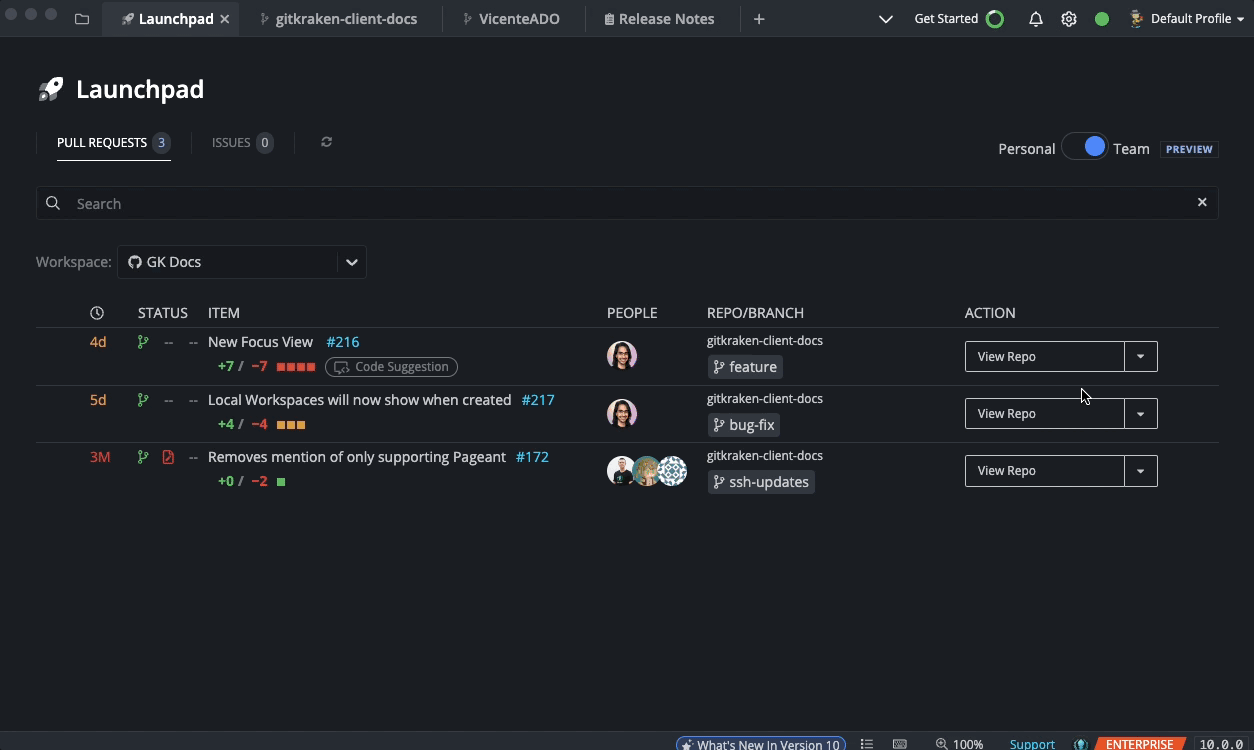
Task: Open the Workspace GK Docs dropdown
Action: pyautogui.click(x=242, y=262)
